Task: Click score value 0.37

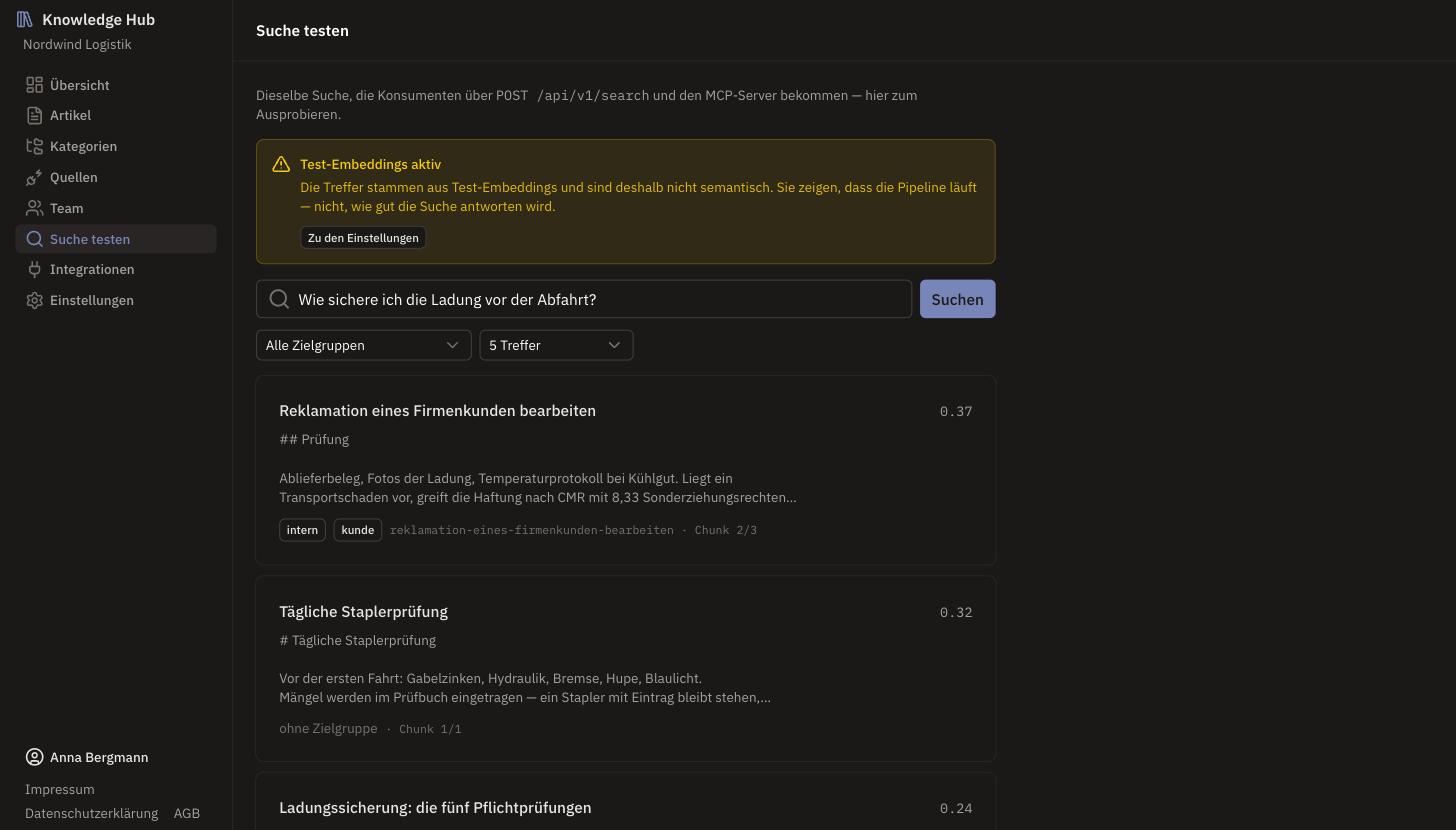Action: (x=956, y=411)
